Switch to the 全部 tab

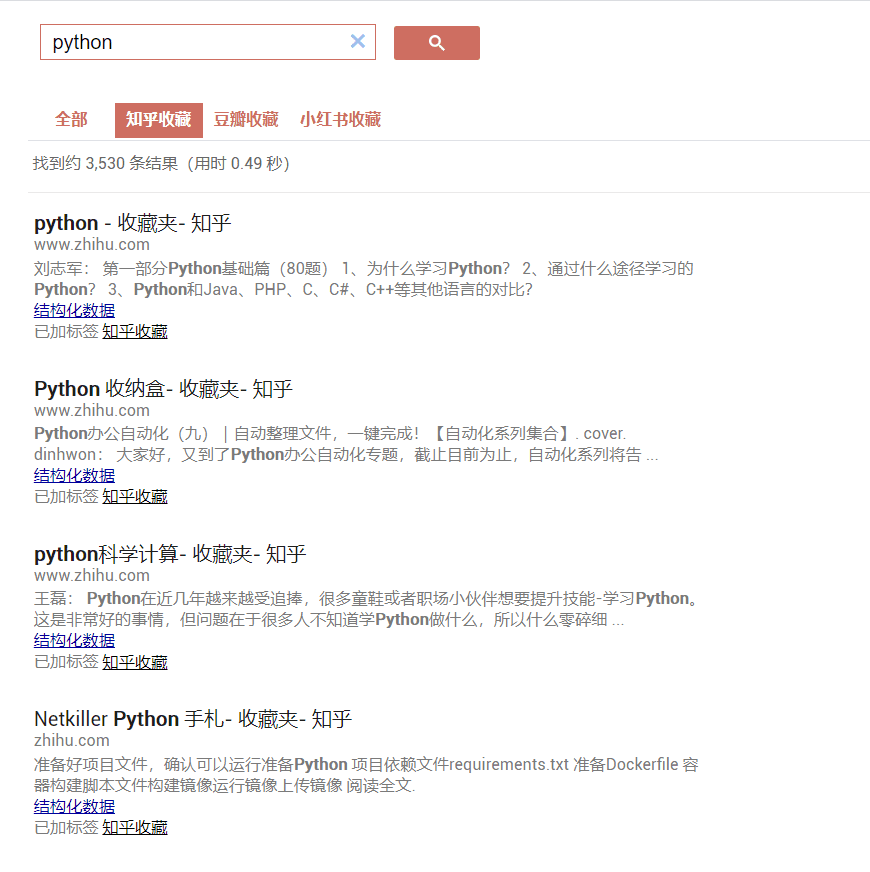(71, 120)
